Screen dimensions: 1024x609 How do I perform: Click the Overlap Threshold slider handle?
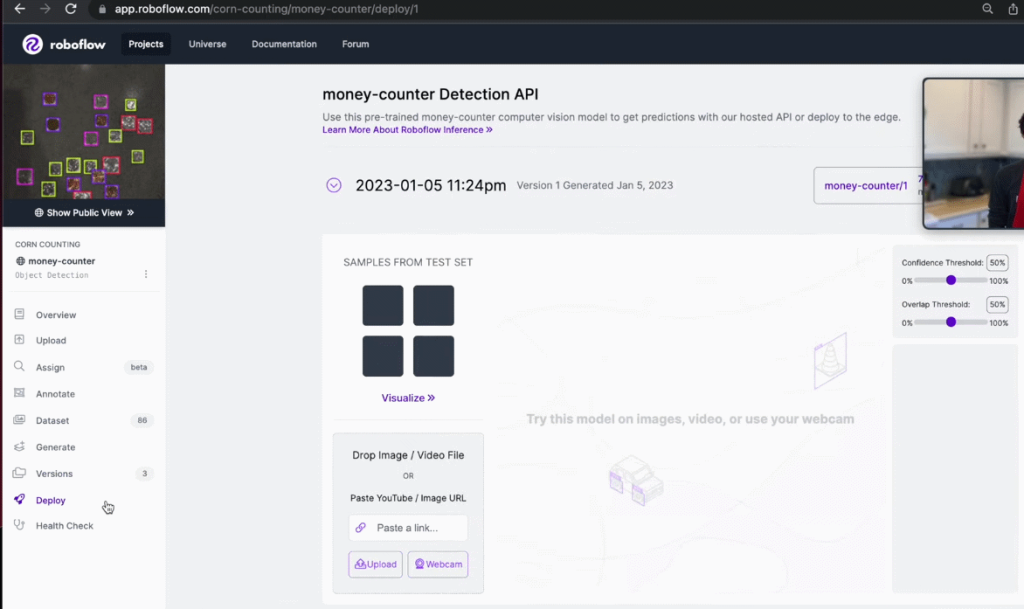tap(951, 322)
